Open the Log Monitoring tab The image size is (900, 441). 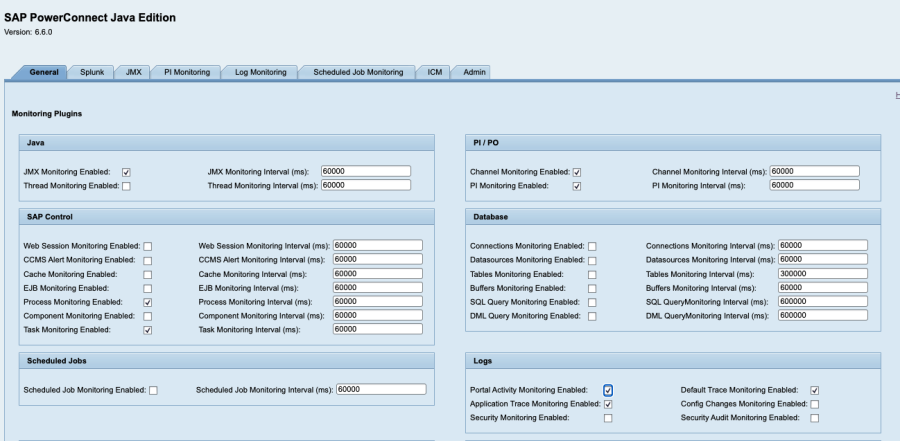pos(260,72)
